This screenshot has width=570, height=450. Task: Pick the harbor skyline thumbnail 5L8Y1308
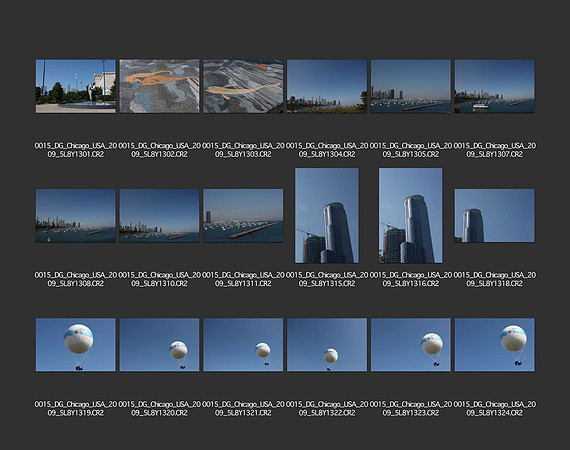point(76,216)
